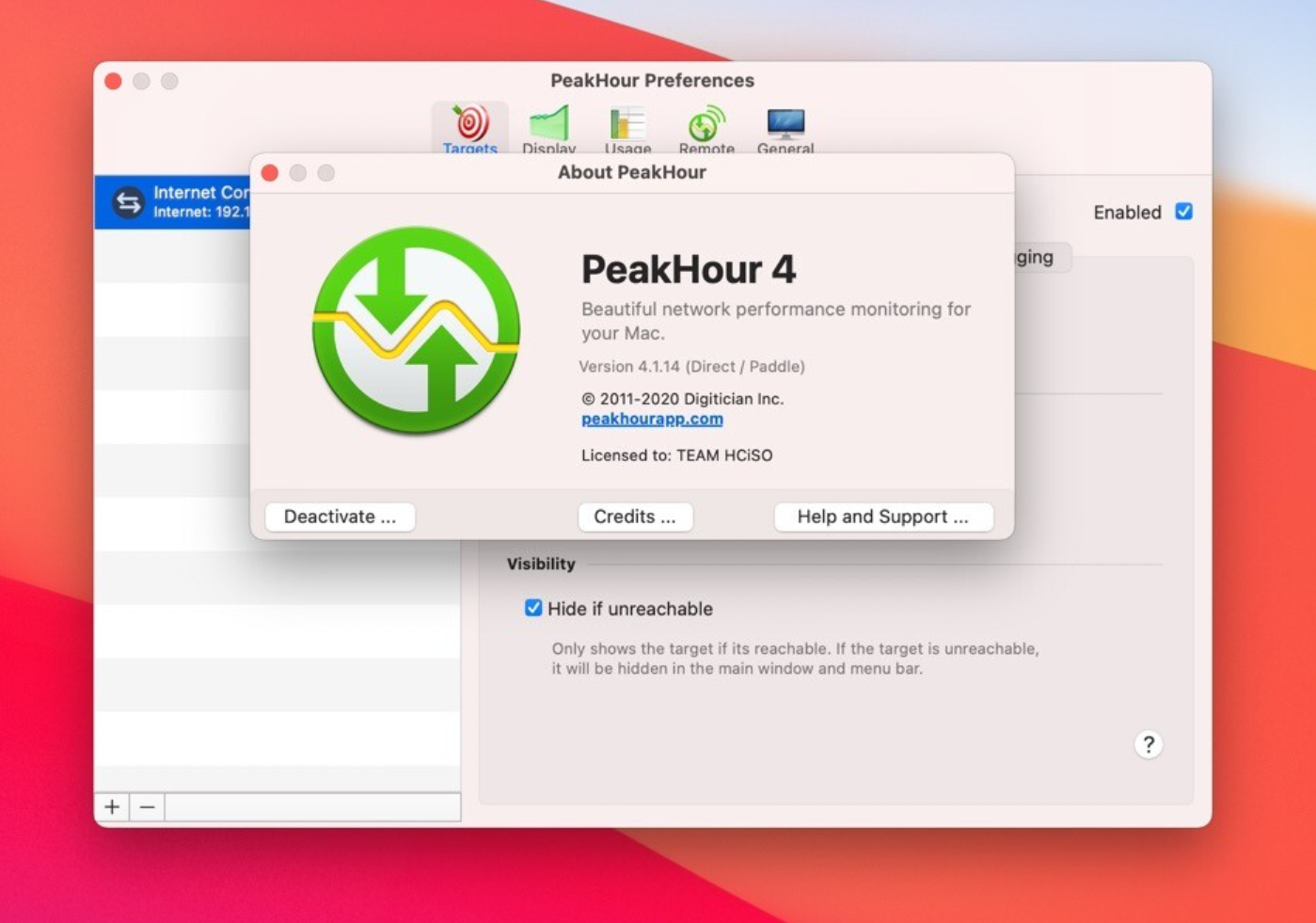Click the Version 4.1.14 text

pos(691,366)
